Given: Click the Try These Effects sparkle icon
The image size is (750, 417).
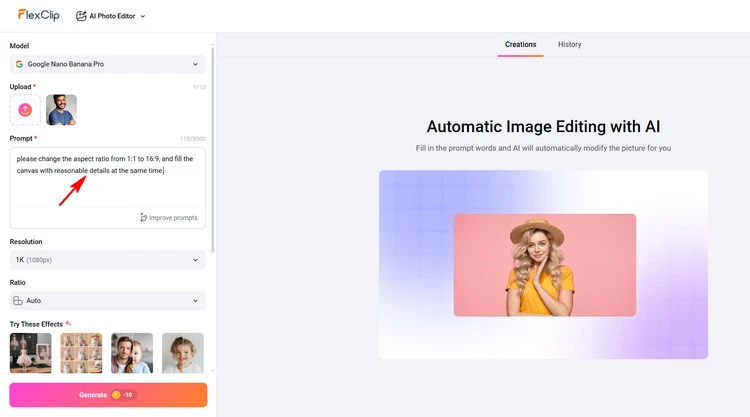Looking at the screenshot, I should (x=68, y=323).
